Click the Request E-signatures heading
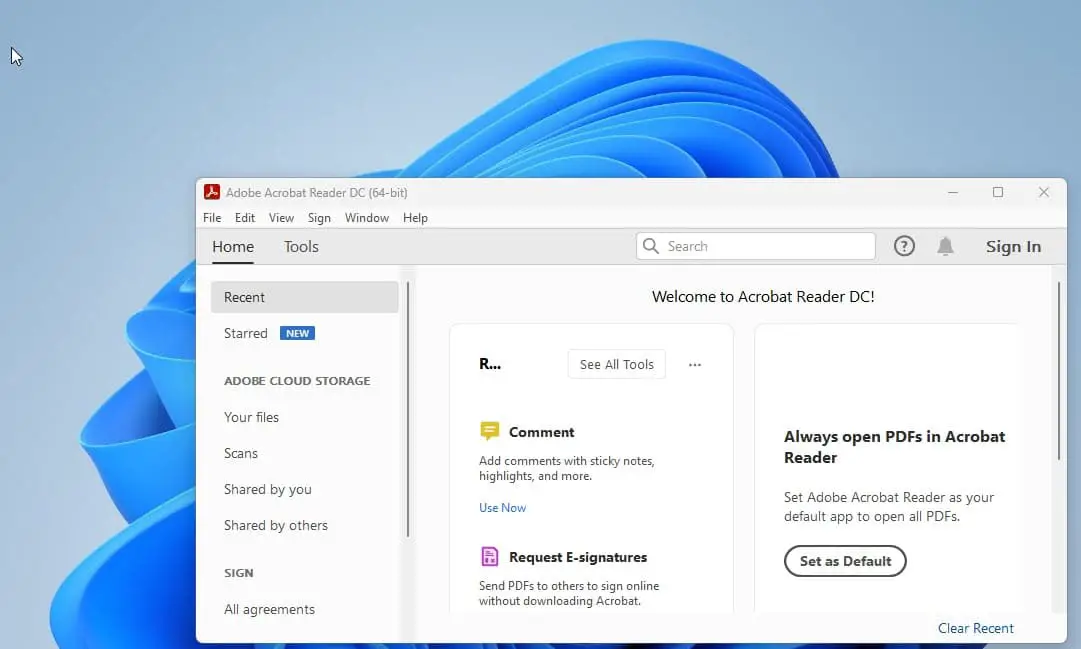Image resolution: width=1081 pixels, height=649 pixels. (578, 557)
